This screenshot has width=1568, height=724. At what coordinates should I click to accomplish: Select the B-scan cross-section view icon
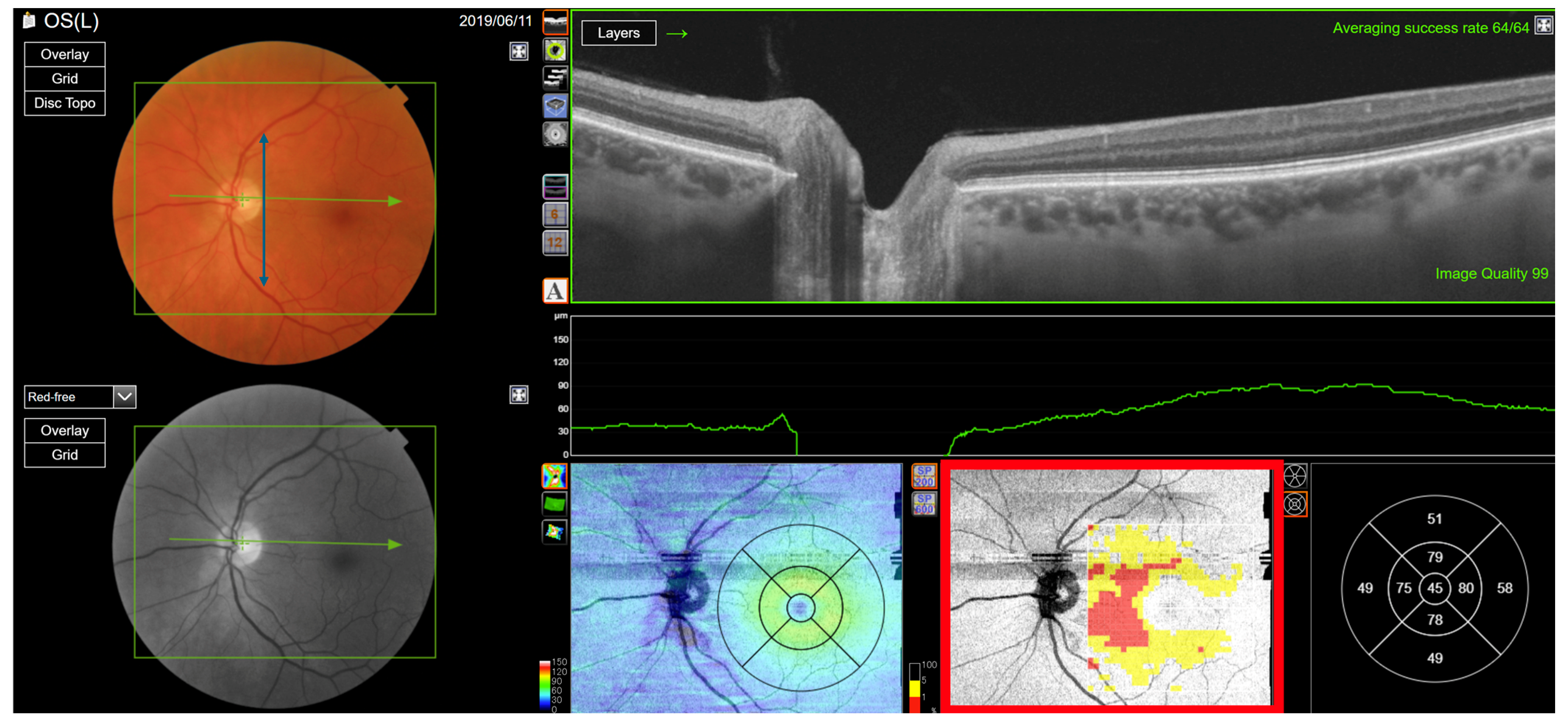pyautogui.click(x=554, y=22)
